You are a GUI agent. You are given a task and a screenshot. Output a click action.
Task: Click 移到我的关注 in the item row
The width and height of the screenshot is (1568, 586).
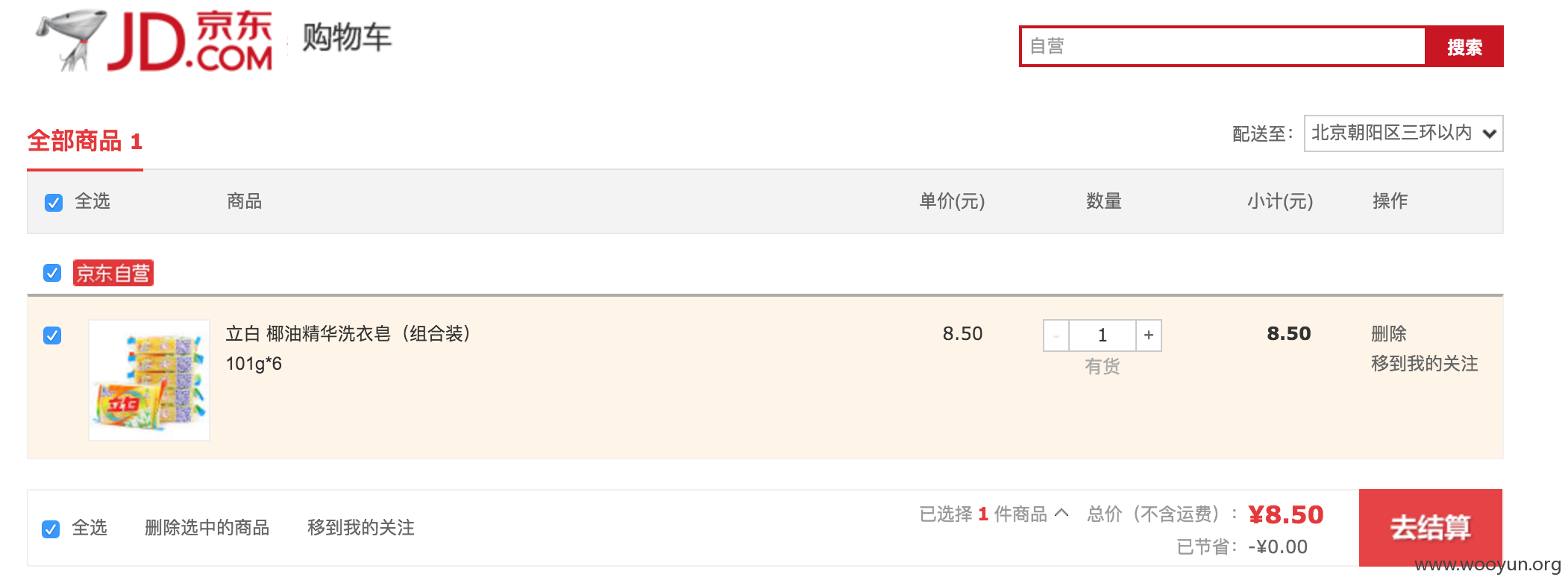pos(1424,363)
